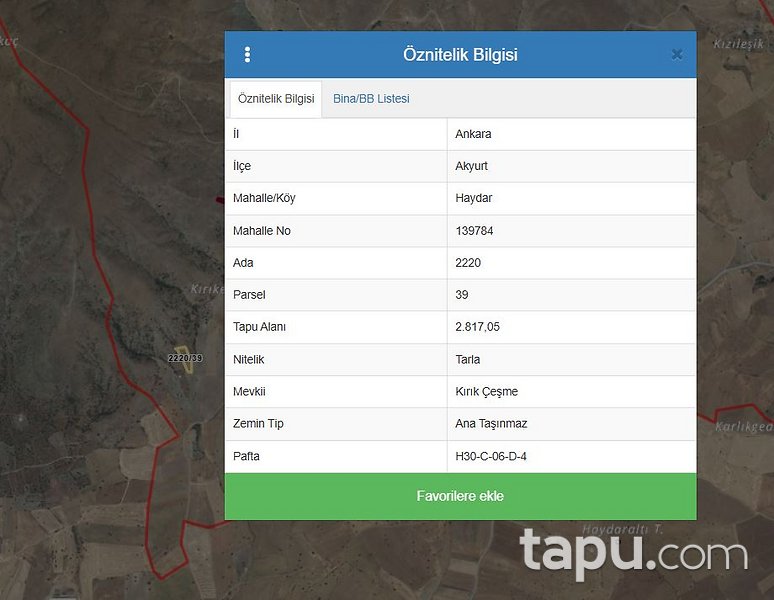Select the Ankara value in İl row

[473, 134]
